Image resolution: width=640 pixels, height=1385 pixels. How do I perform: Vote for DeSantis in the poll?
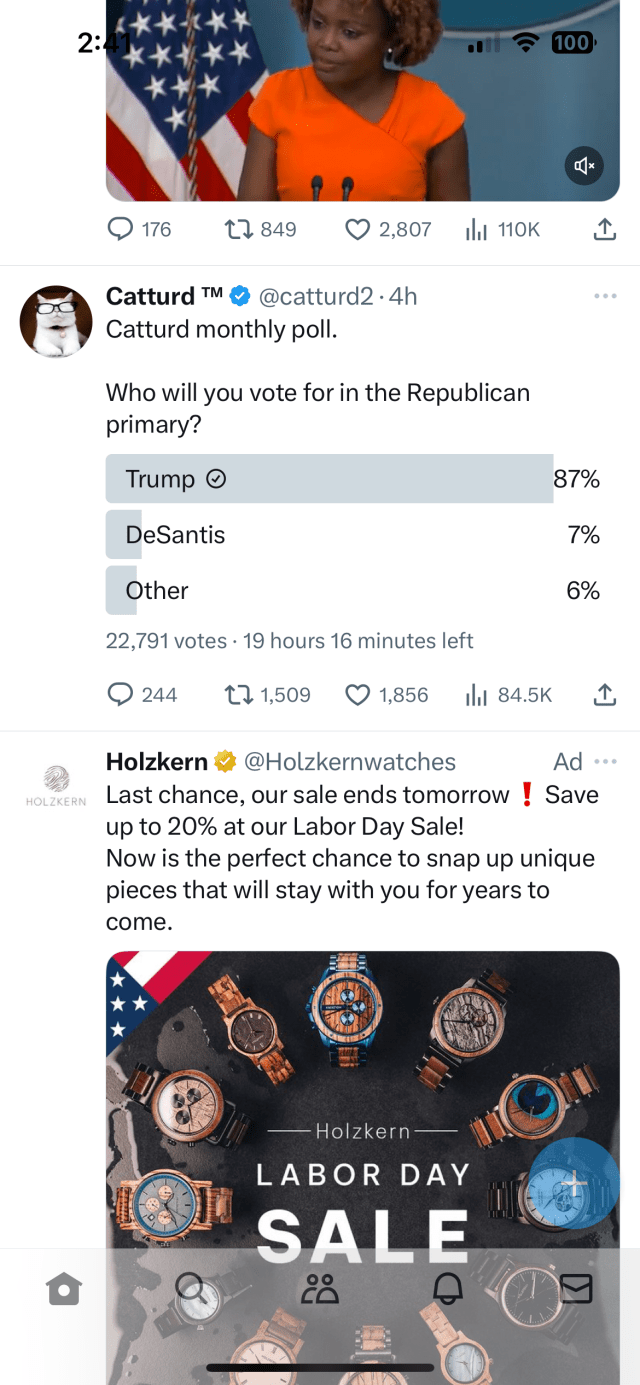330,534
